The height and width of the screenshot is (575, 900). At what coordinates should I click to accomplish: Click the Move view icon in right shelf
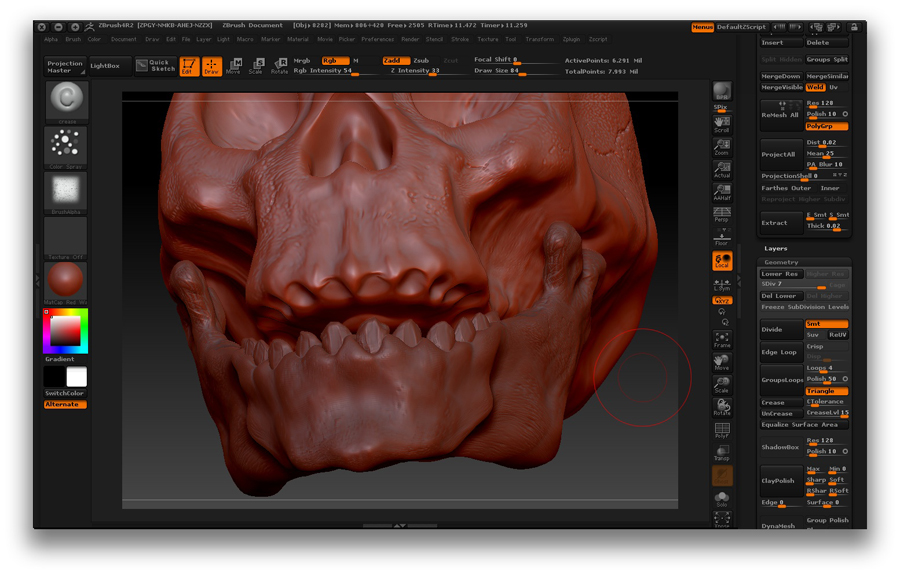[x=721, y=362]
